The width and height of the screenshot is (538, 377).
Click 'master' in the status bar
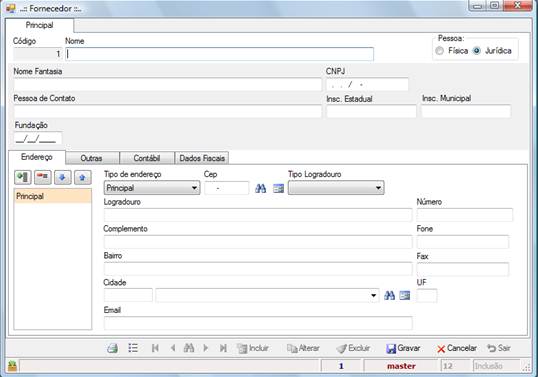(401, 366)
